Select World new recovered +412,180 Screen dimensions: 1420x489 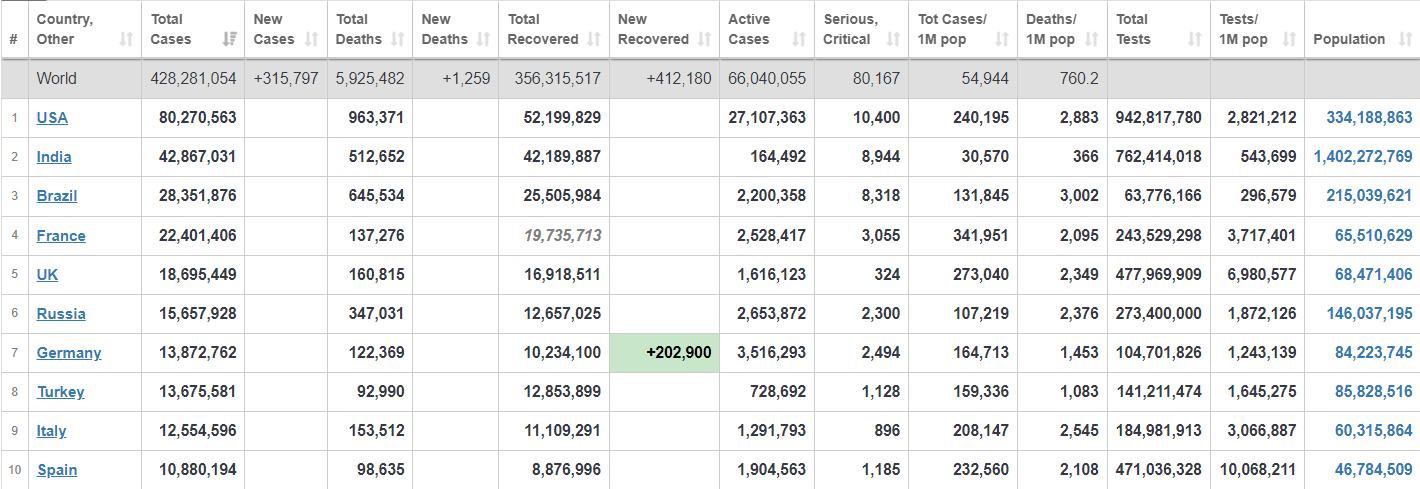[x=679, y=78]
